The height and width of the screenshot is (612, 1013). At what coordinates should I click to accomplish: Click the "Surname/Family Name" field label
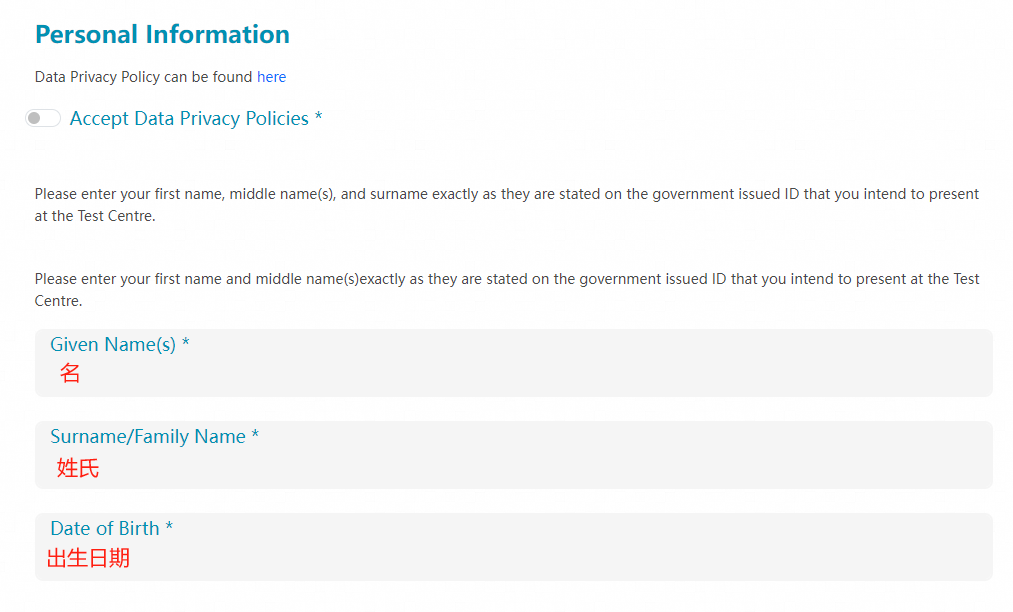[148, 437]
